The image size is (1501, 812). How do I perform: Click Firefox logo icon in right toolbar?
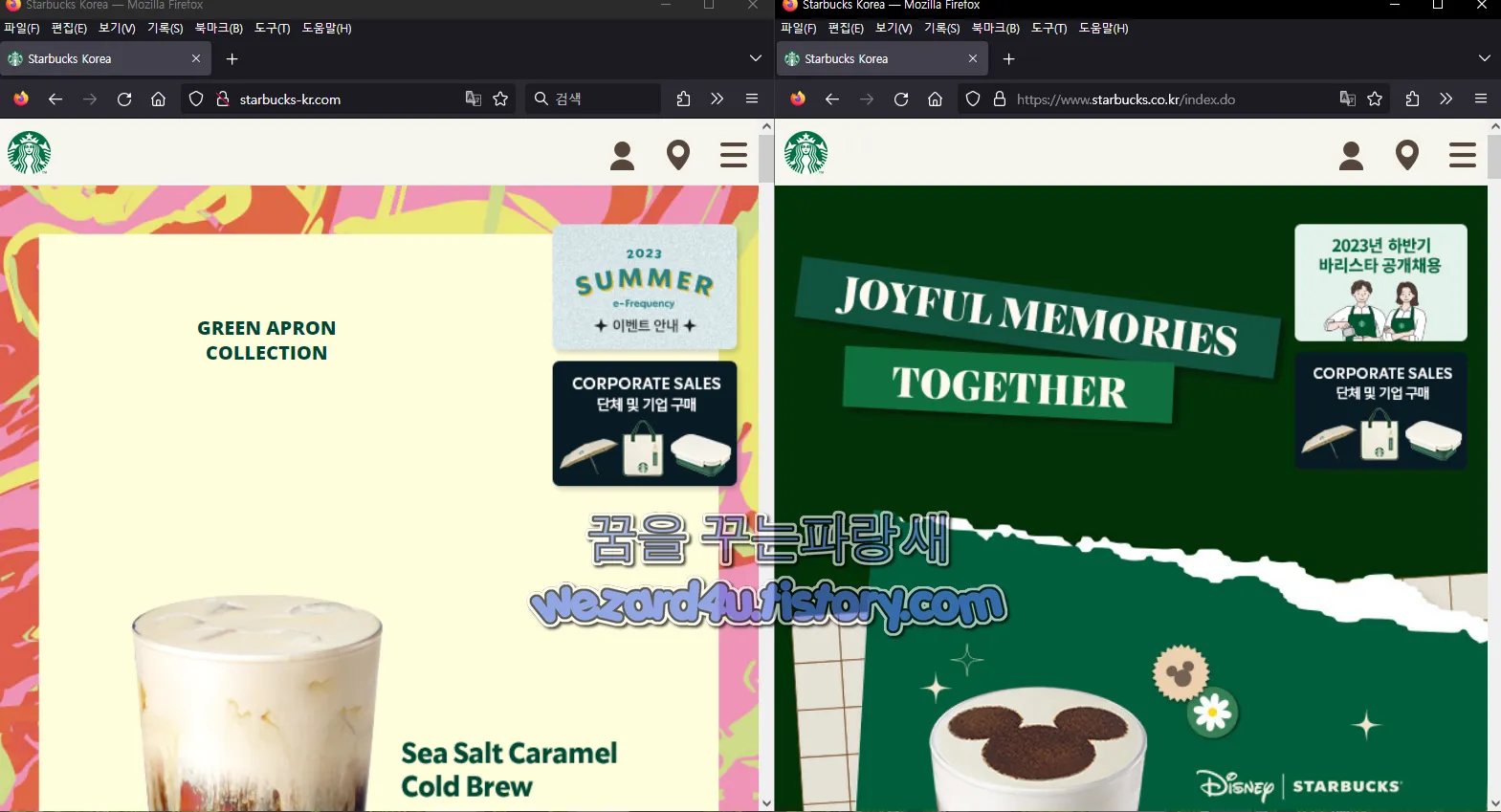[x=798, y=99]
